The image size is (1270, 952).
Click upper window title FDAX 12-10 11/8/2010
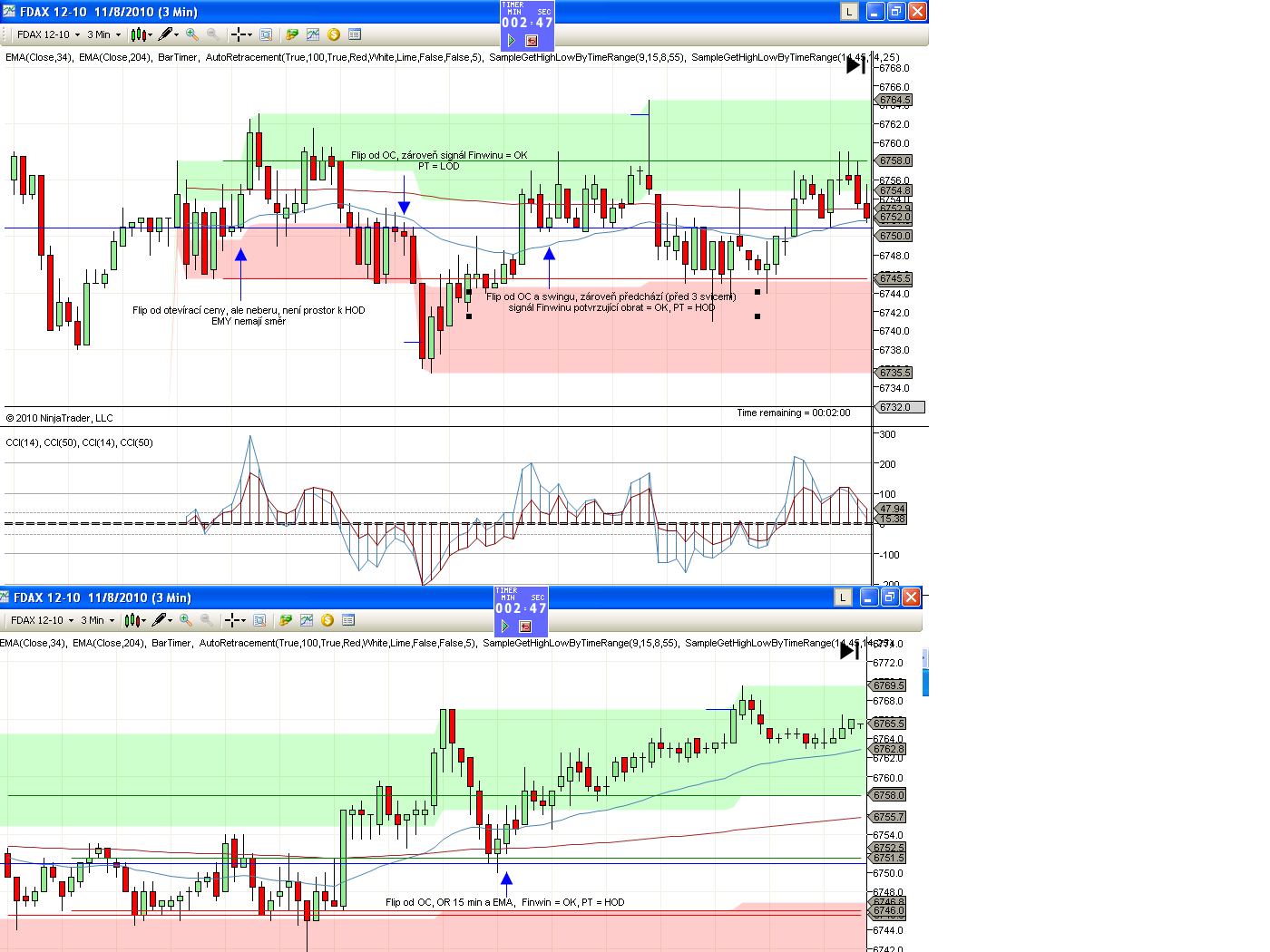pos(108,12)
